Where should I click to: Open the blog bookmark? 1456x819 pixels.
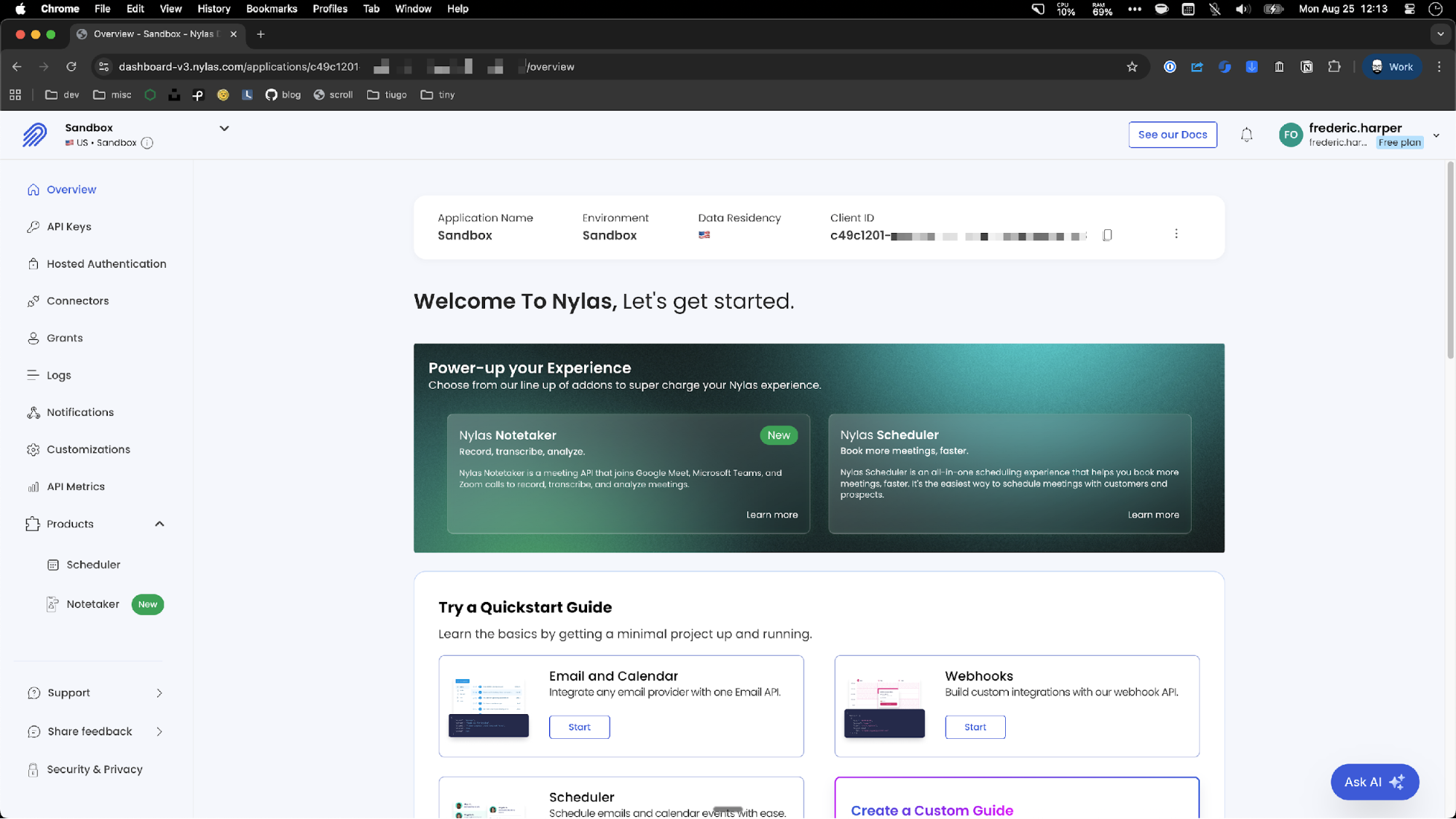[283, 95]
